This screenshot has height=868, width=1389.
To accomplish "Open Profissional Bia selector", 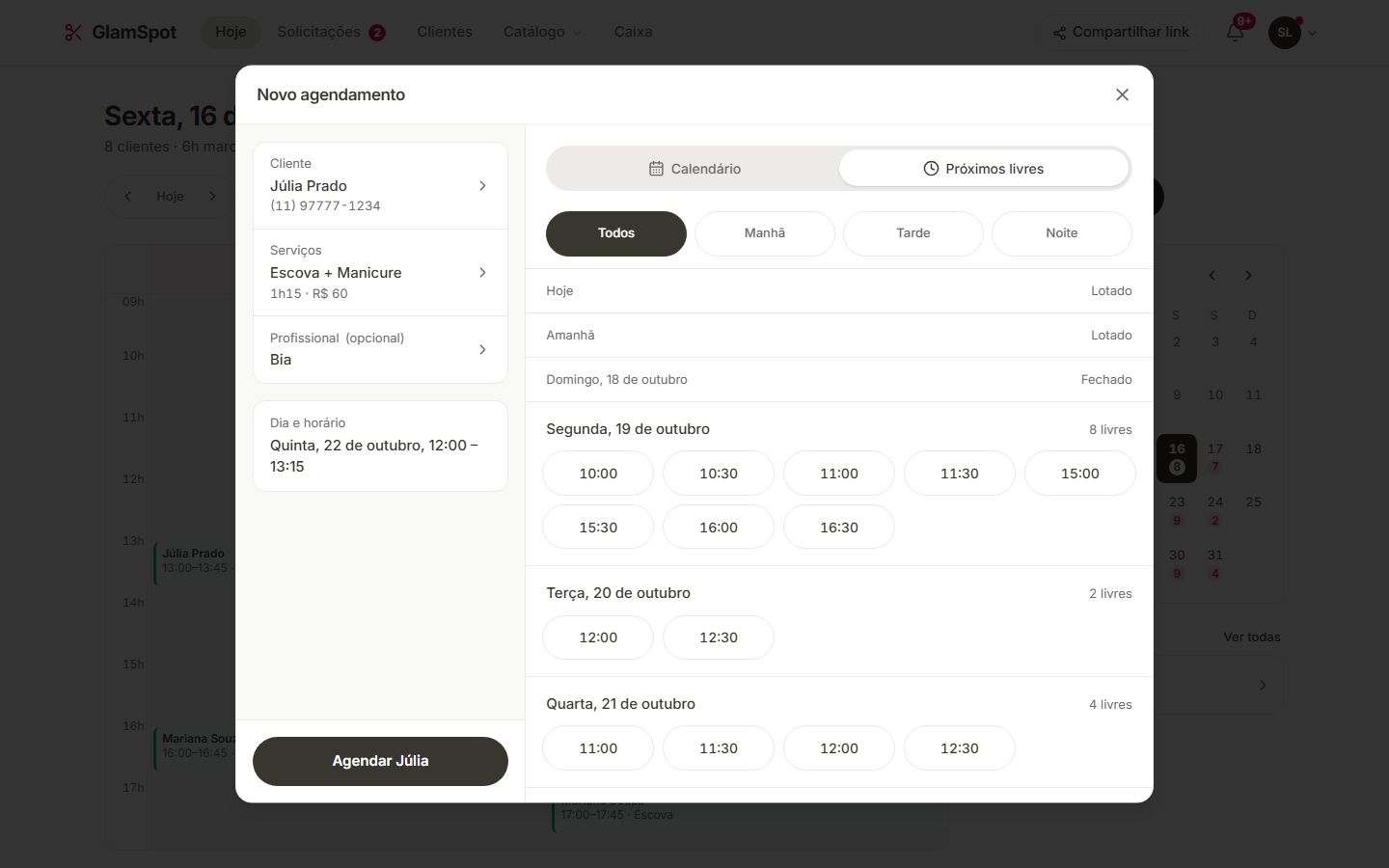I will tap(380, 349).
